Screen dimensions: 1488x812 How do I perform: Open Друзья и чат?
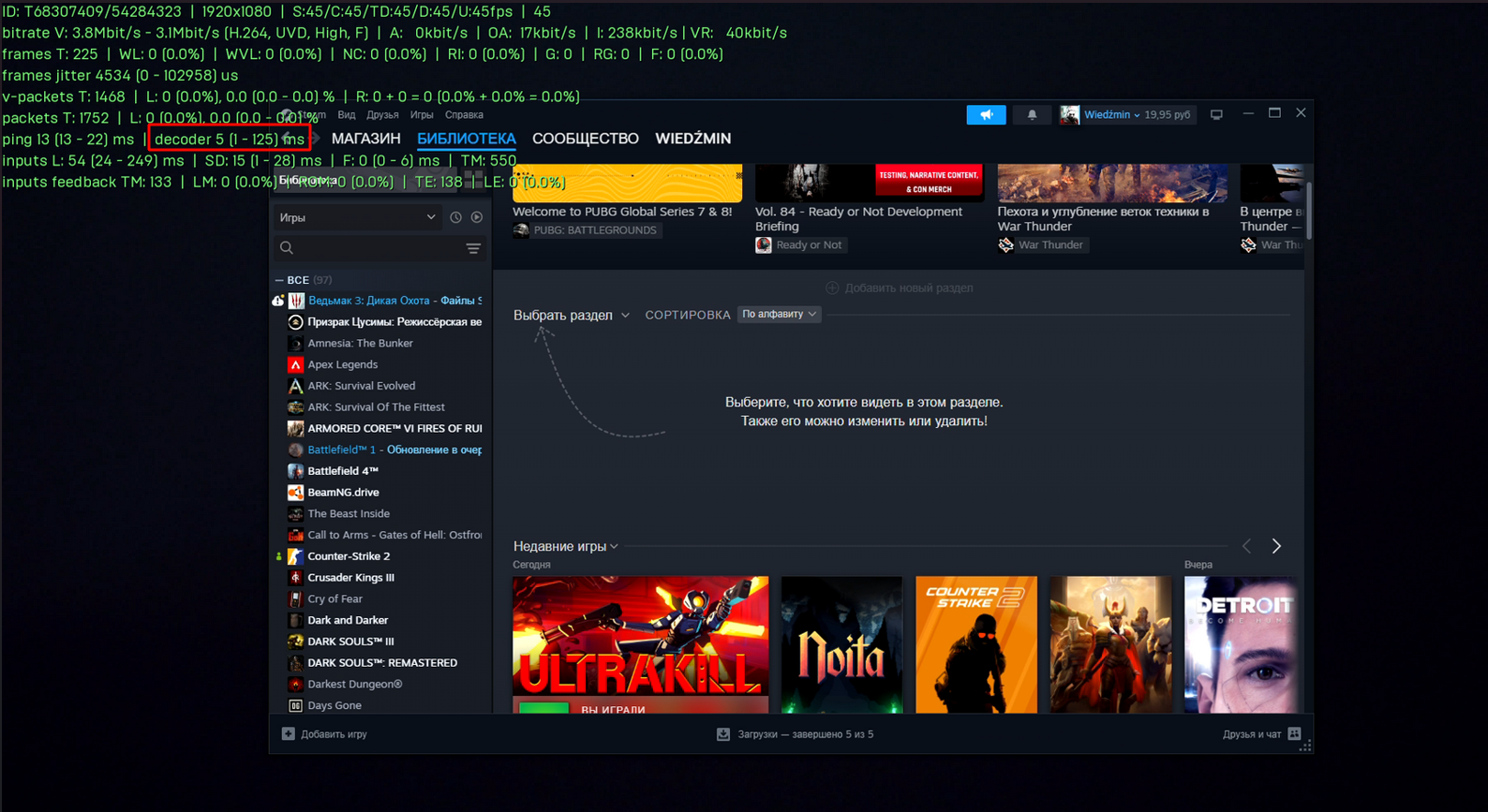pyautogui.click(x=1261, y=734)
